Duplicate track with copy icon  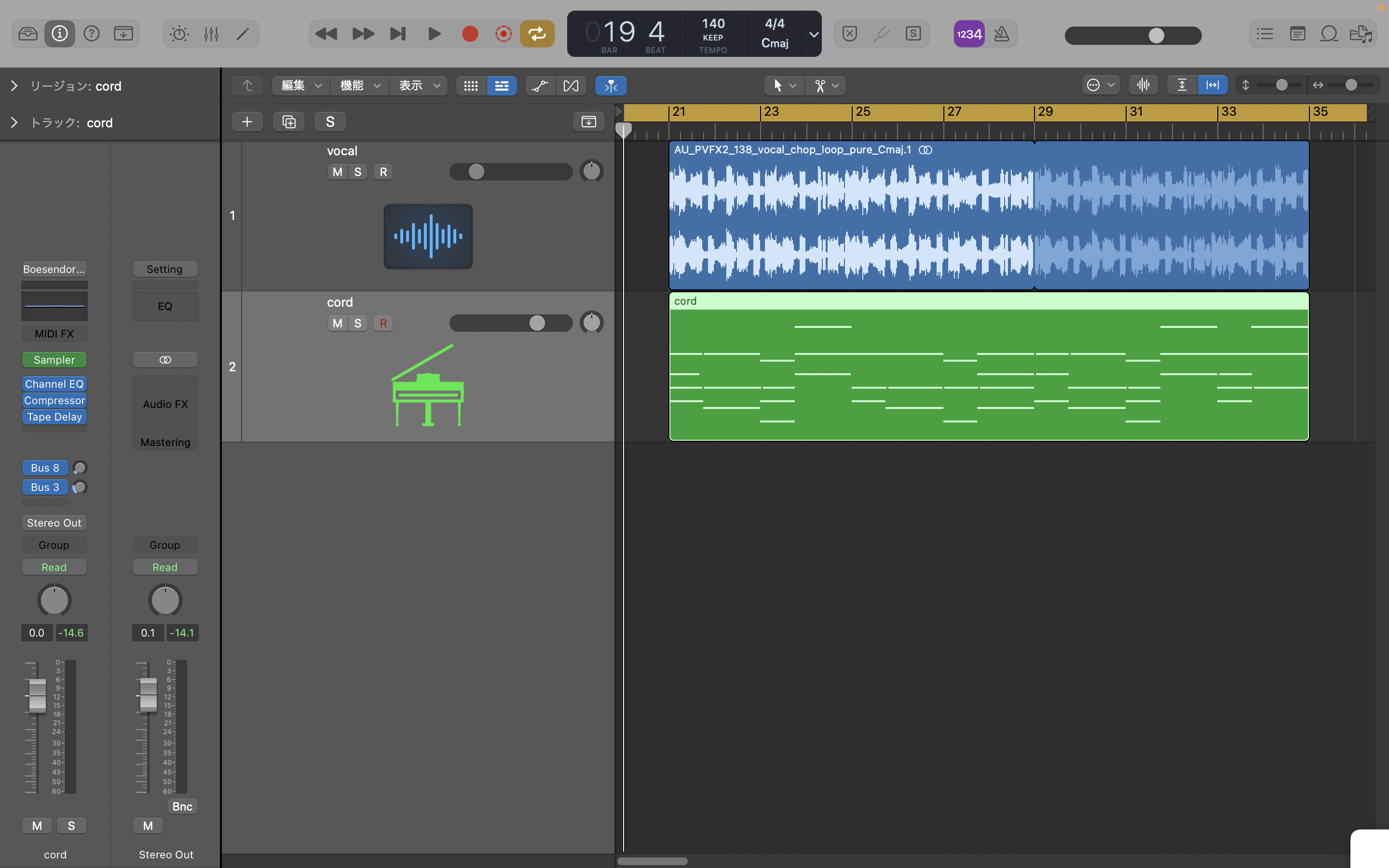pos(289,122)
